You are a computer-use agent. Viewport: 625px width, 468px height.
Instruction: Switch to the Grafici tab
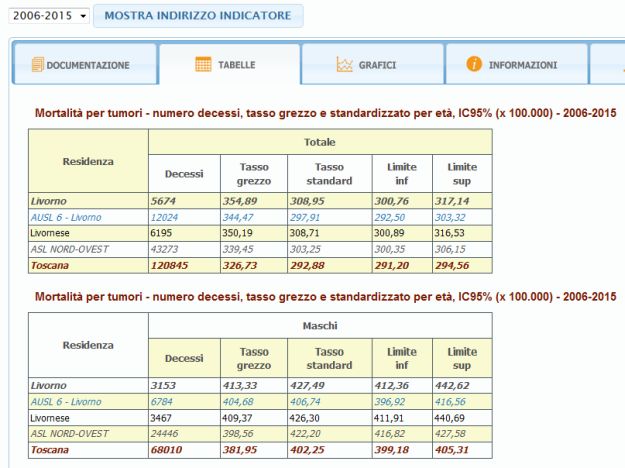tap(378, 65)
